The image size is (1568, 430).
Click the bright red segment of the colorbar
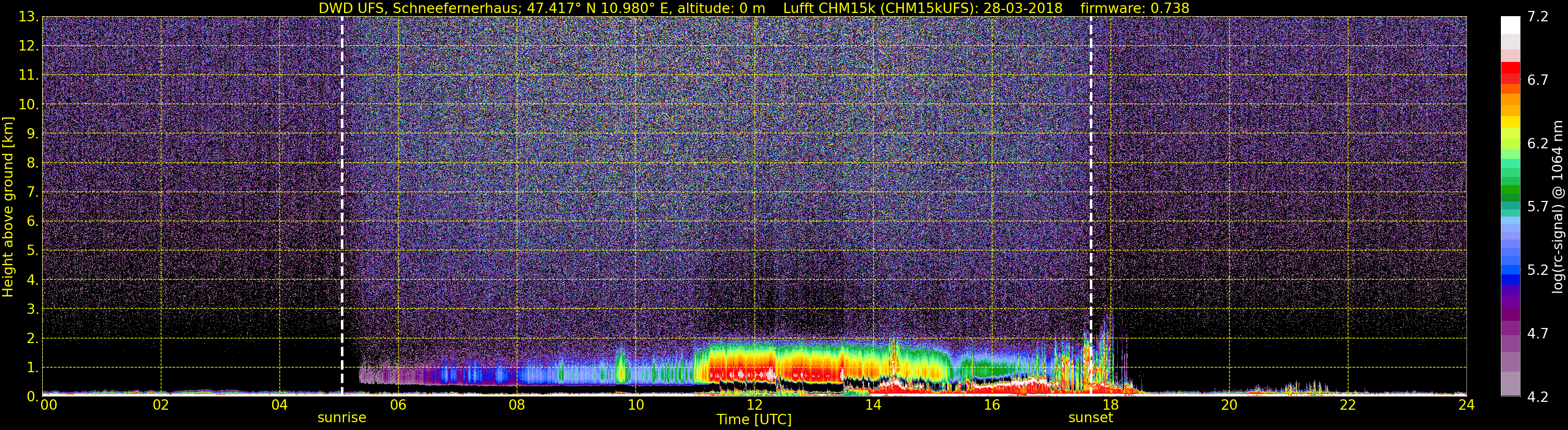coord(1510,68)
